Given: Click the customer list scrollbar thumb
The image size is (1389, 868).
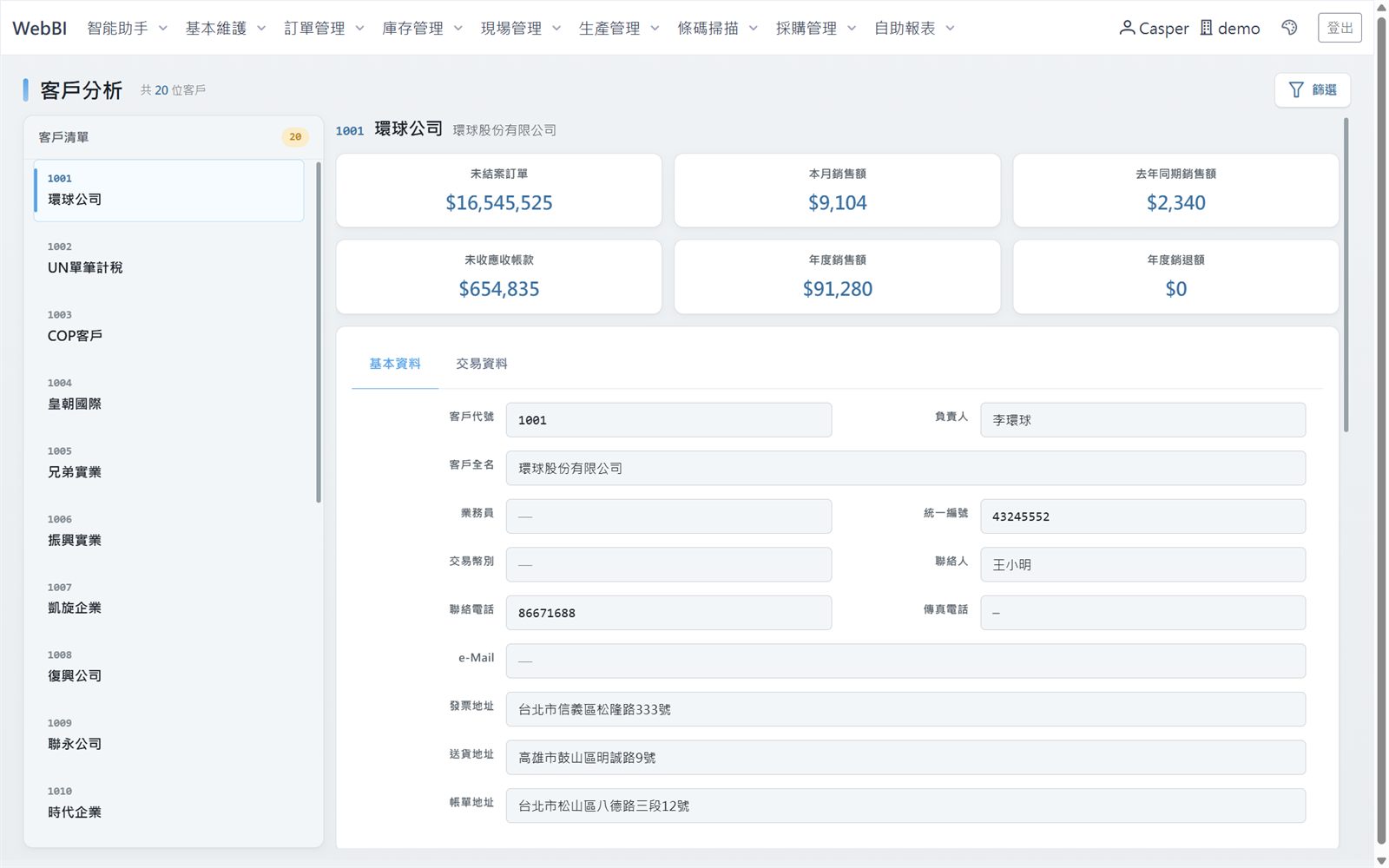Looking at the screenshot, I should point(319,332).
